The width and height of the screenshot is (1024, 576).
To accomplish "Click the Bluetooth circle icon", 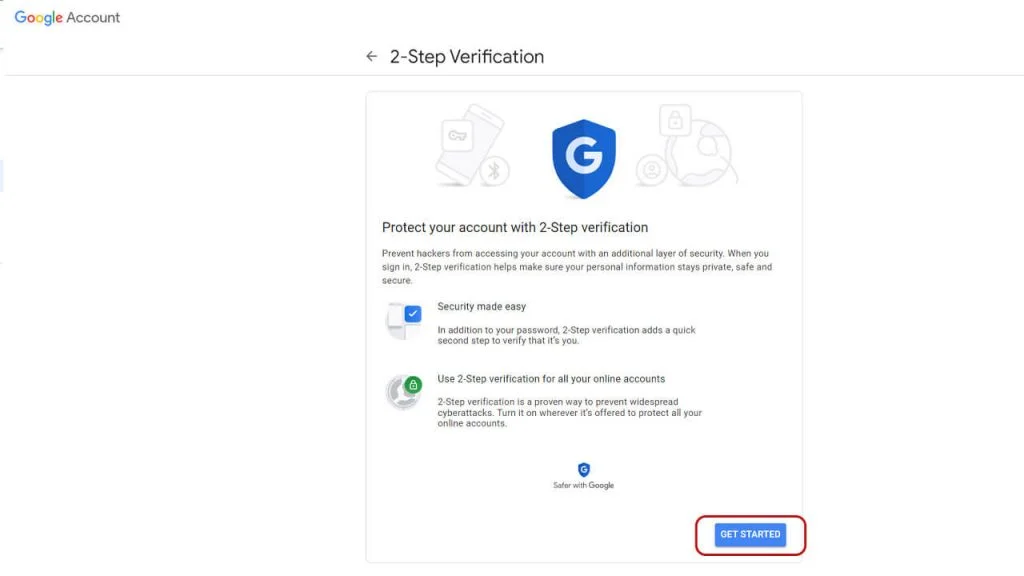I will (x=494, y=171).
